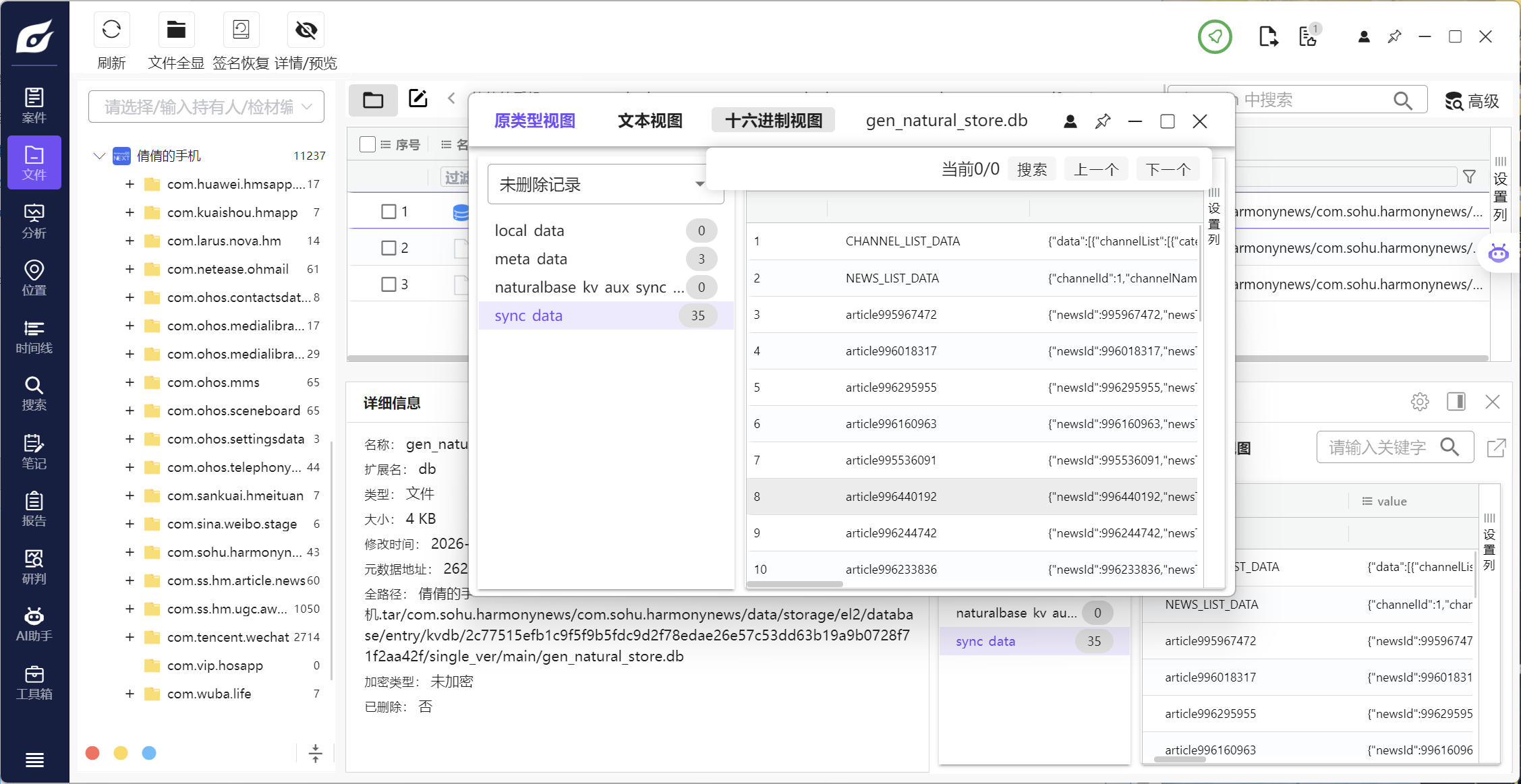Viewport: 1521px width, 784px height.
Task: Open the AI助手 assistant in sidebar
Action: (x=34, y=624)
